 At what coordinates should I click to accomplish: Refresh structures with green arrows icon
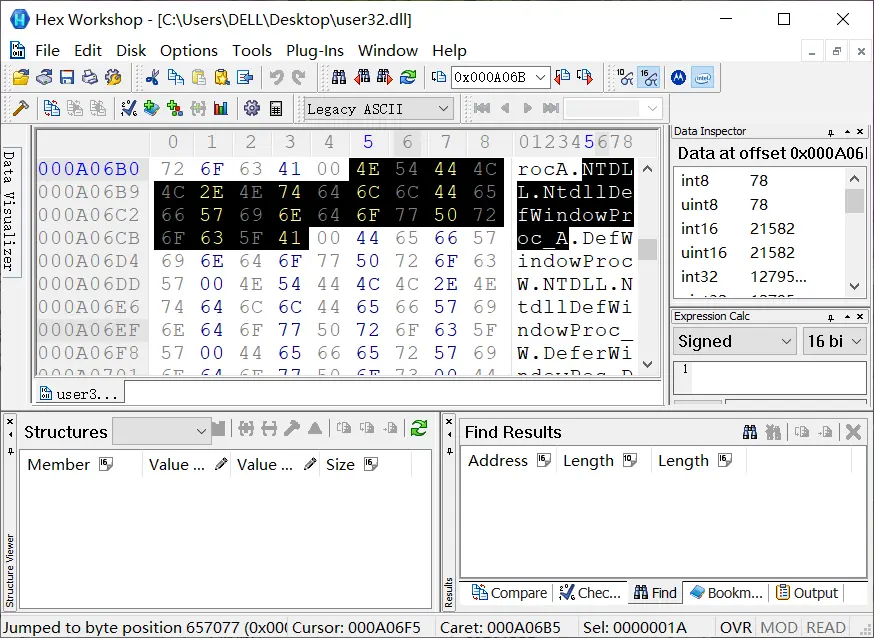click(419, 428)
